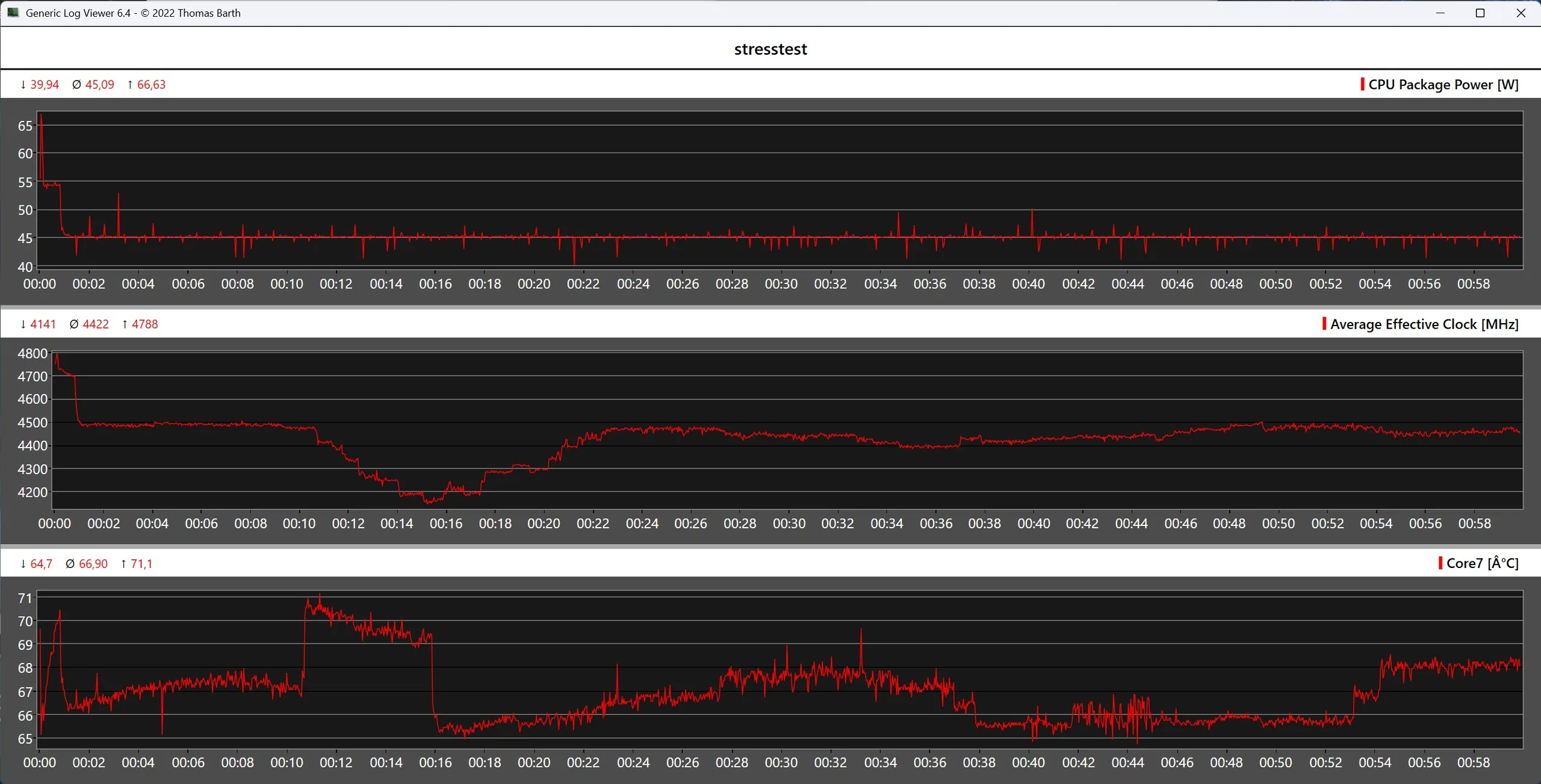The height and width of the screenshot is (784, 1541).
Task: Click the initial power spike peak in top graph
Action: [41, 117]
